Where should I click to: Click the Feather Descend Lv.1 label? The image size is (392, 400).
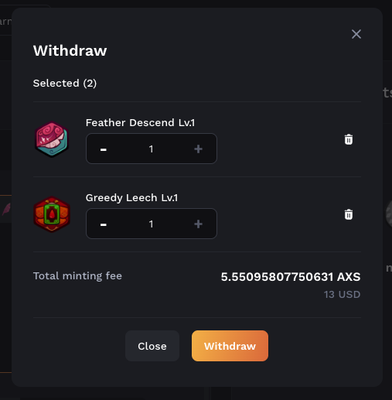[140, 123]
